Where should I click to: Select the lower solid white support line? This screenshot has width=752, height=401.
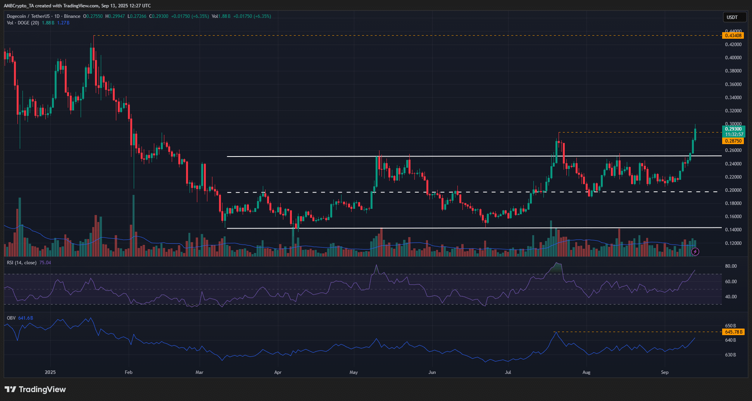(x=450, y=229)
